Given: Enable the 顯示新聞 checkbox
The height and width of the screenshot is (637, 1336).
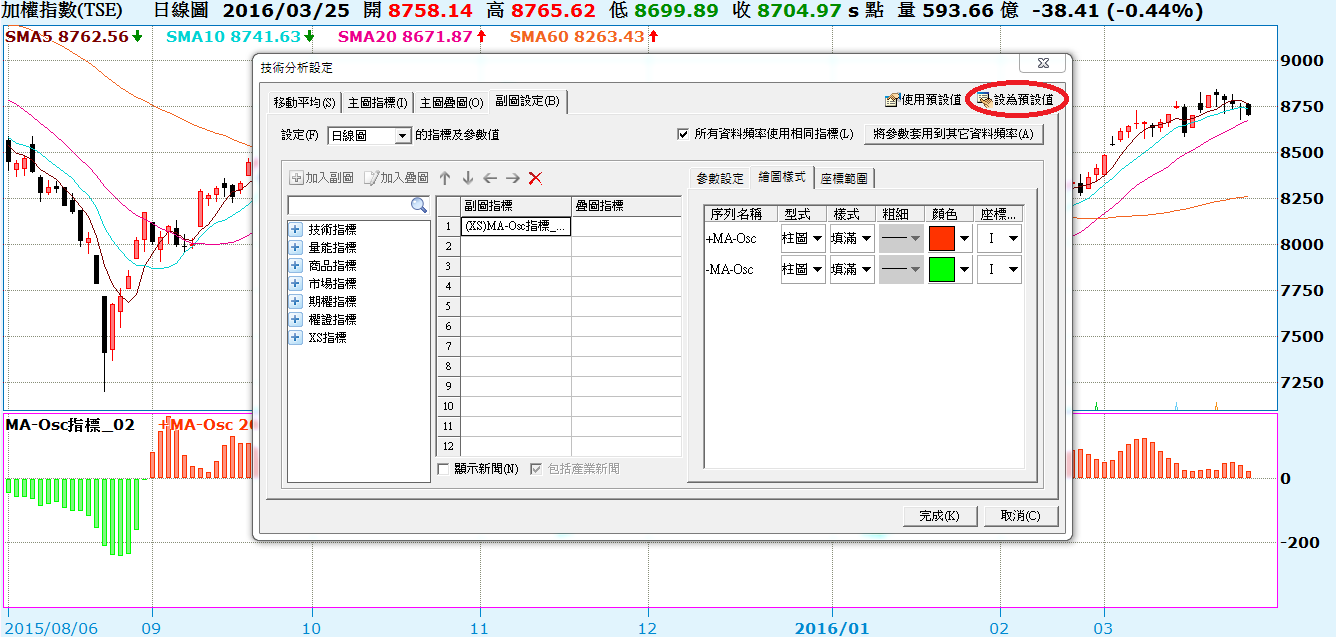Looking at the screenshot, I should (x=445, y=469).
